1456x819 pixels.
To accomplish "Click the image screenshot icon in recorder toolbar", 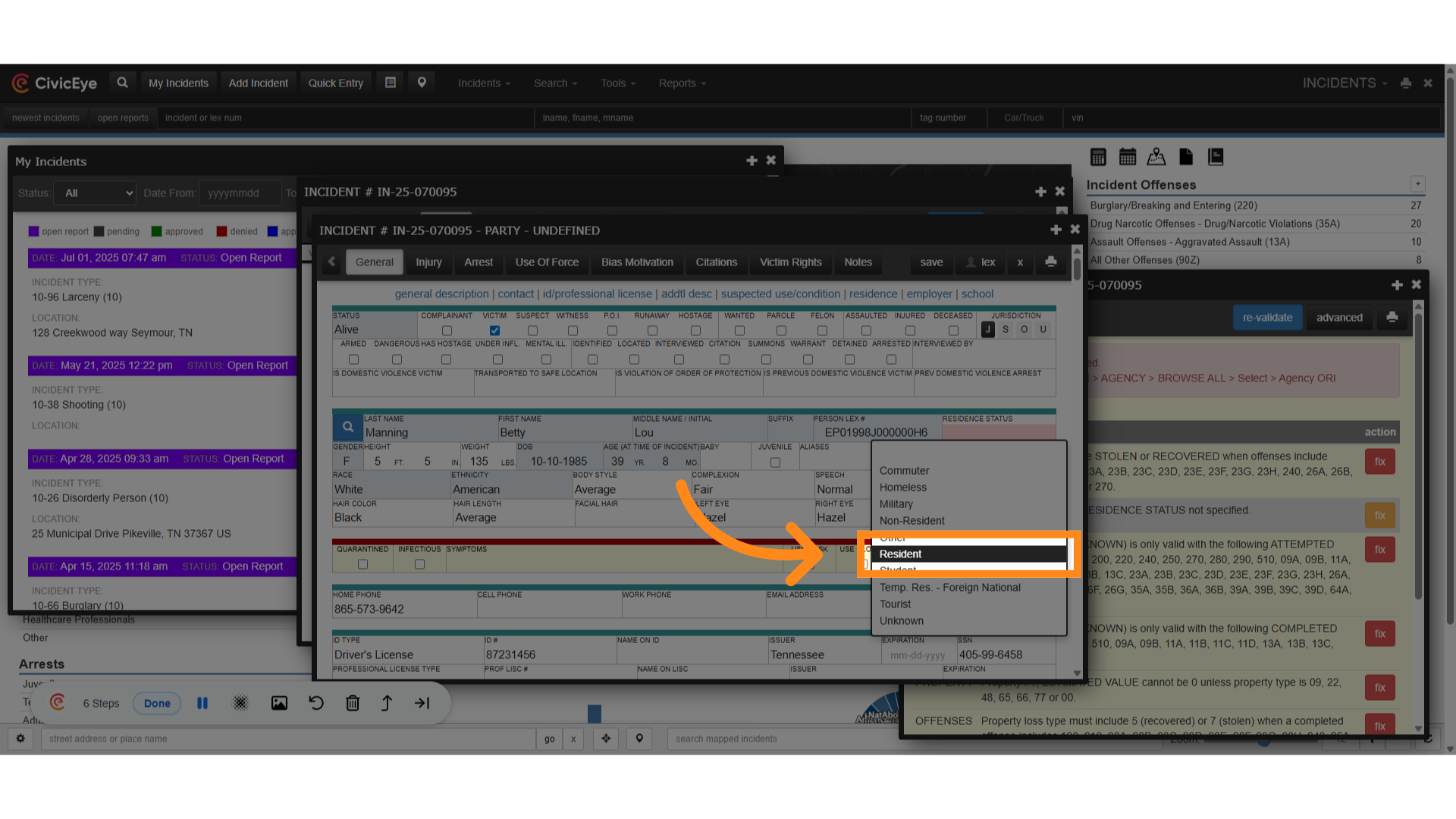I will click(279, 703).
